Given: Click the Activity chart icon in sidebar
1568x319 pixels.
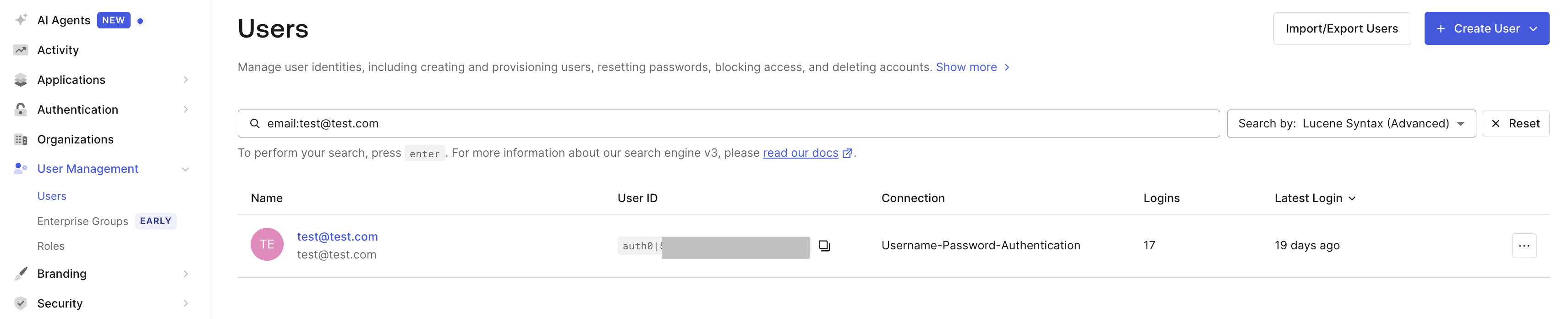Looking at the screenshot, I should (21, 50).
